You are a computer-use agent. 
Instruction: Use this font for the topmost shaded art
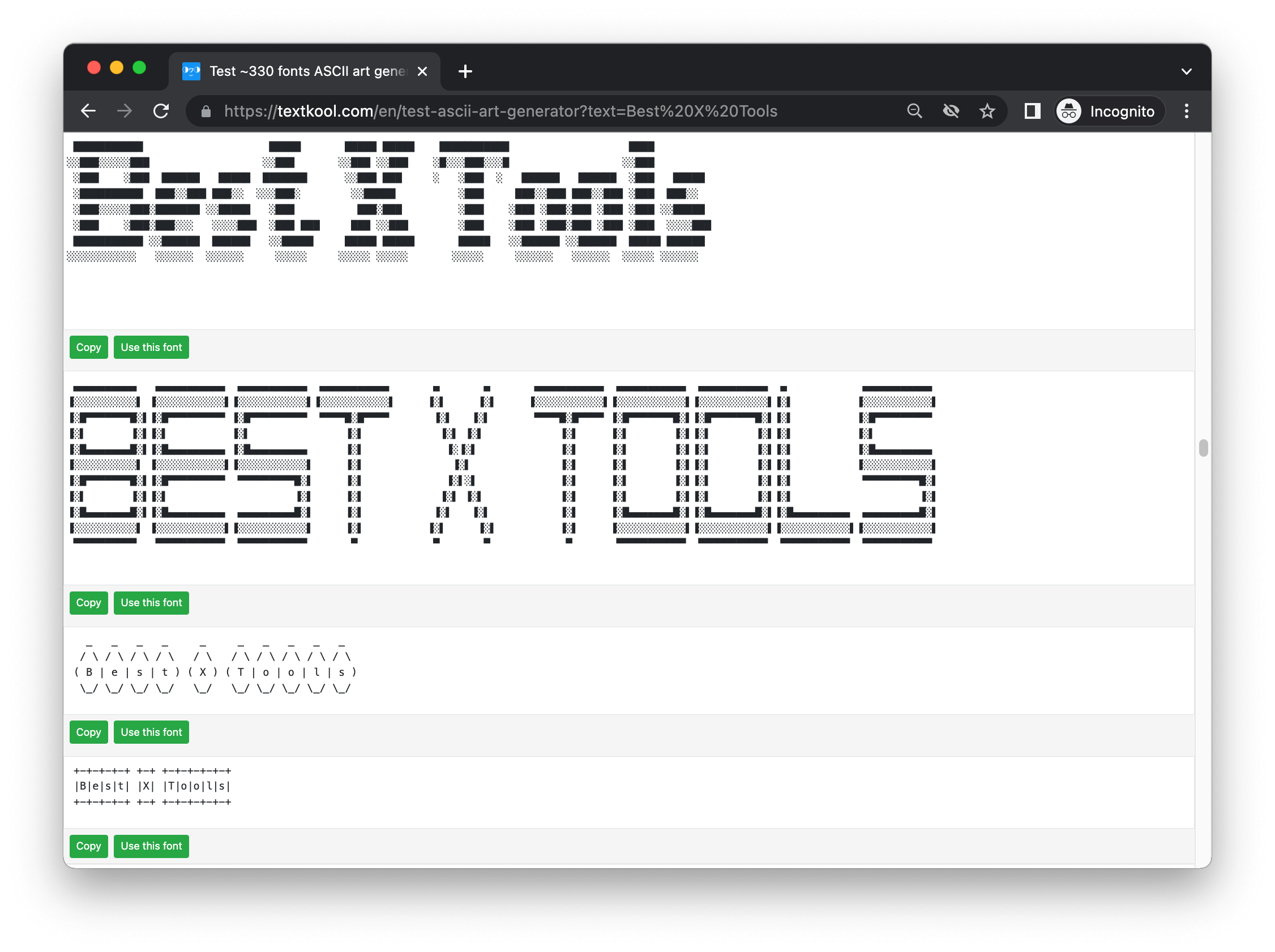pyautogui.click(x=151, y=348)
